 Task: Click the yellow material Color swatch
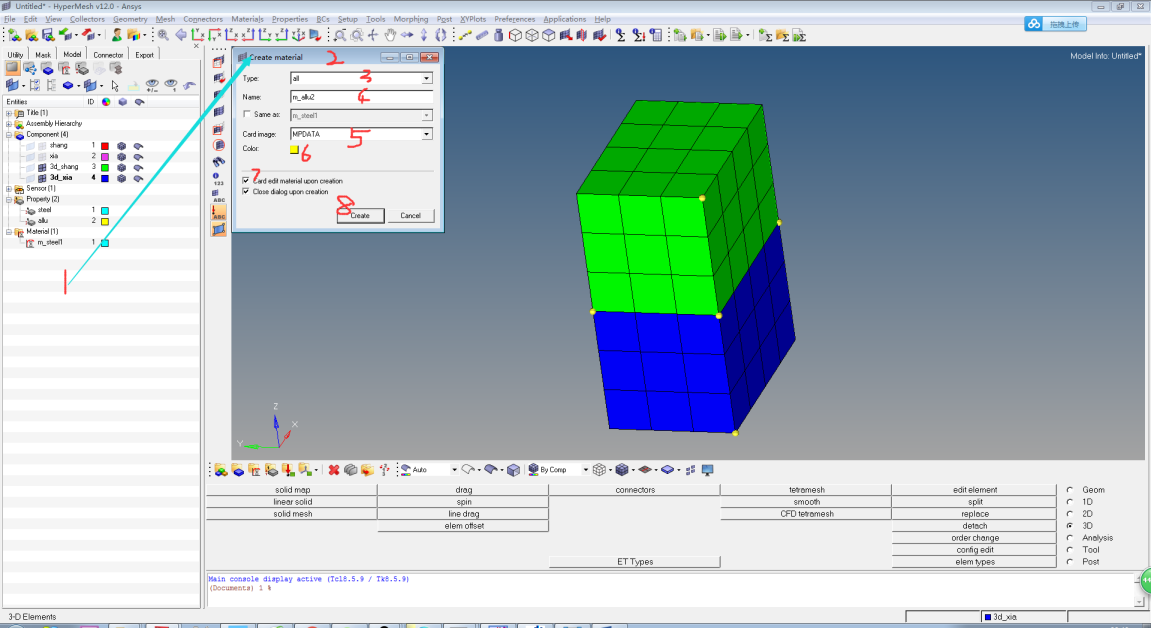tap(295, 150)
